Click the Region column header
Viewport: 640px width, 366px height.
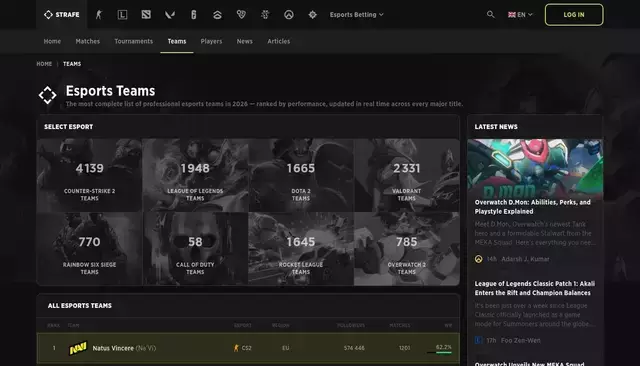[281, 326]
